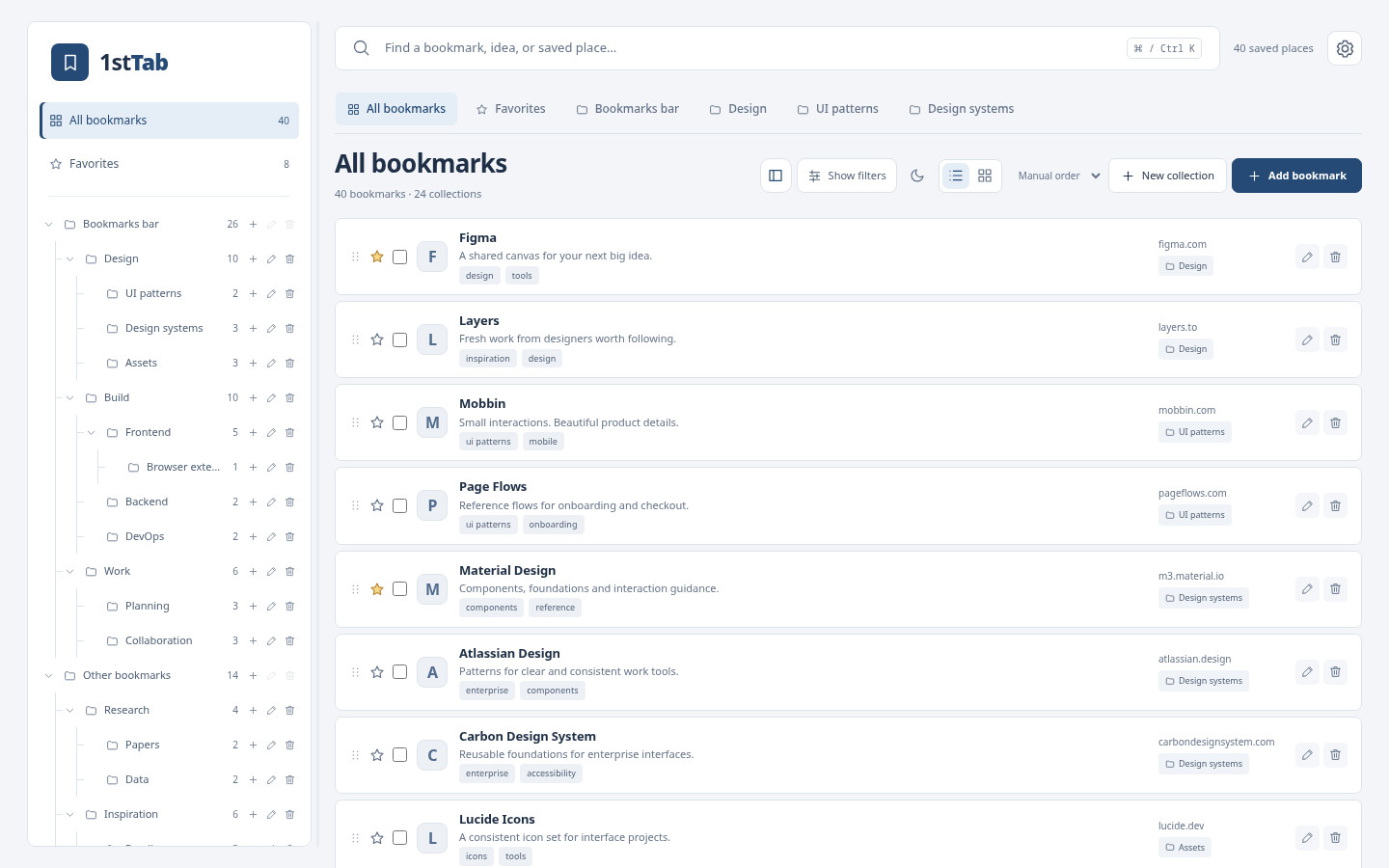This screenshot has width=1389, height=868.
Task: Add item to Frontend folder
Action: click(x=253, y=433)
